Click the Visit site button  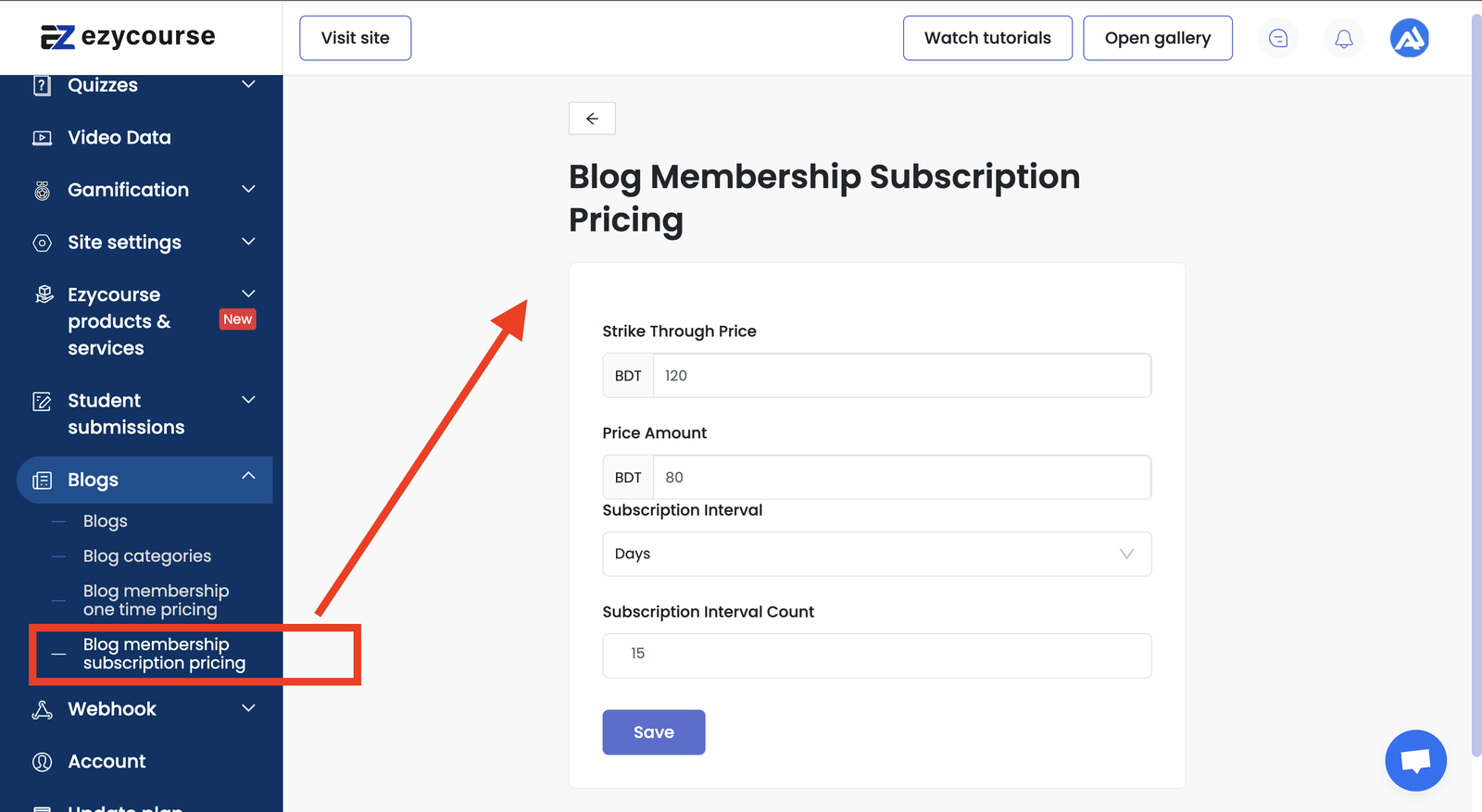[355, 38]
